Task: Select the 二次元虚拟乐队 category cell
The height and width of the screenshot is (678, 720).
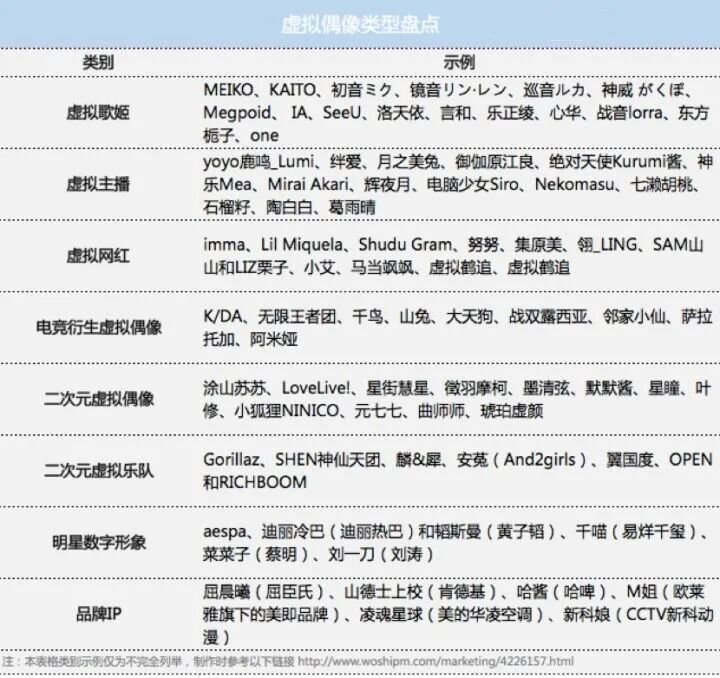Action: pos(99,471)
